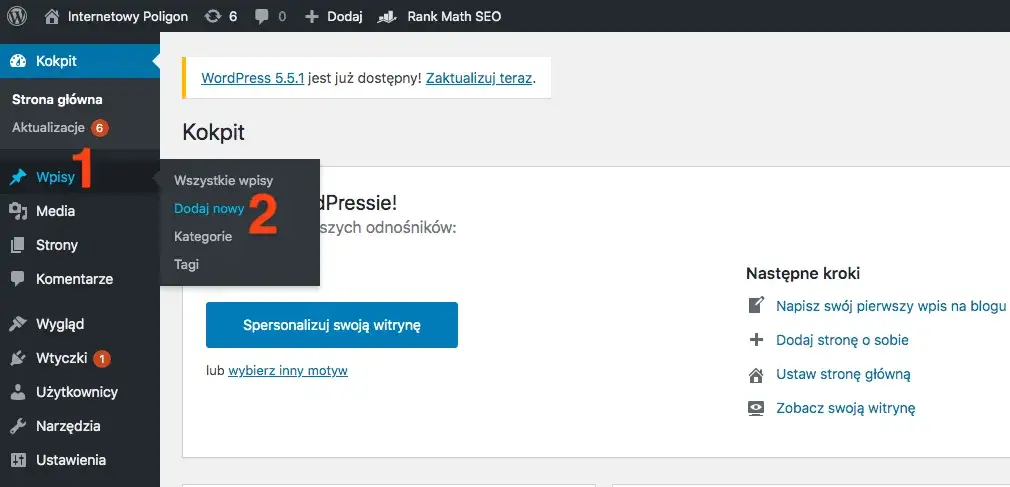Image resolution: width=1010 pixels, height=487 pixels.
Task: Click the Zaktualizuj teraz link
Action: tap(479, 79)
